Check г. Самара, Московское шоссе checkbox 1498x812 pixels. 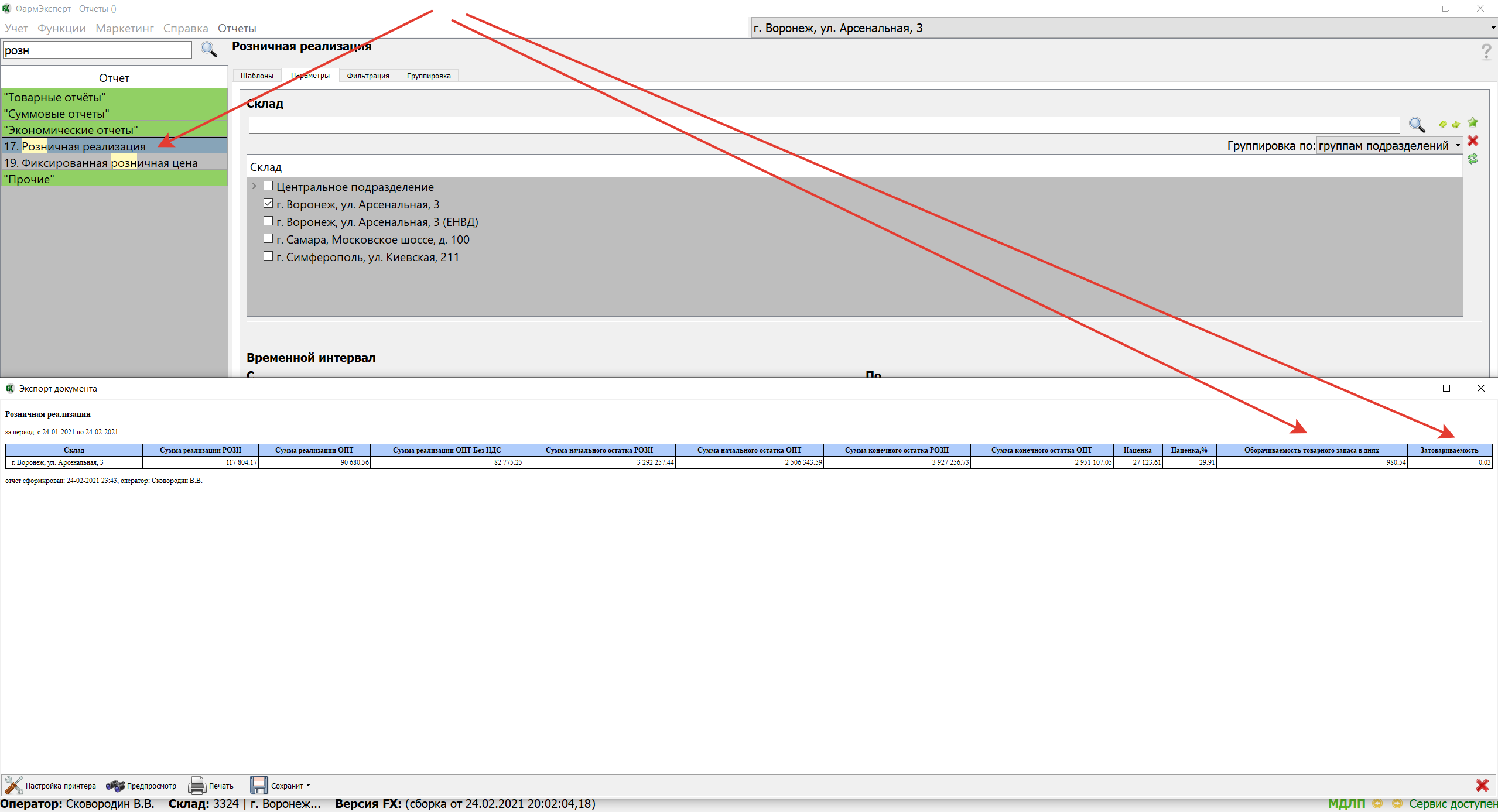click(268, 239)
